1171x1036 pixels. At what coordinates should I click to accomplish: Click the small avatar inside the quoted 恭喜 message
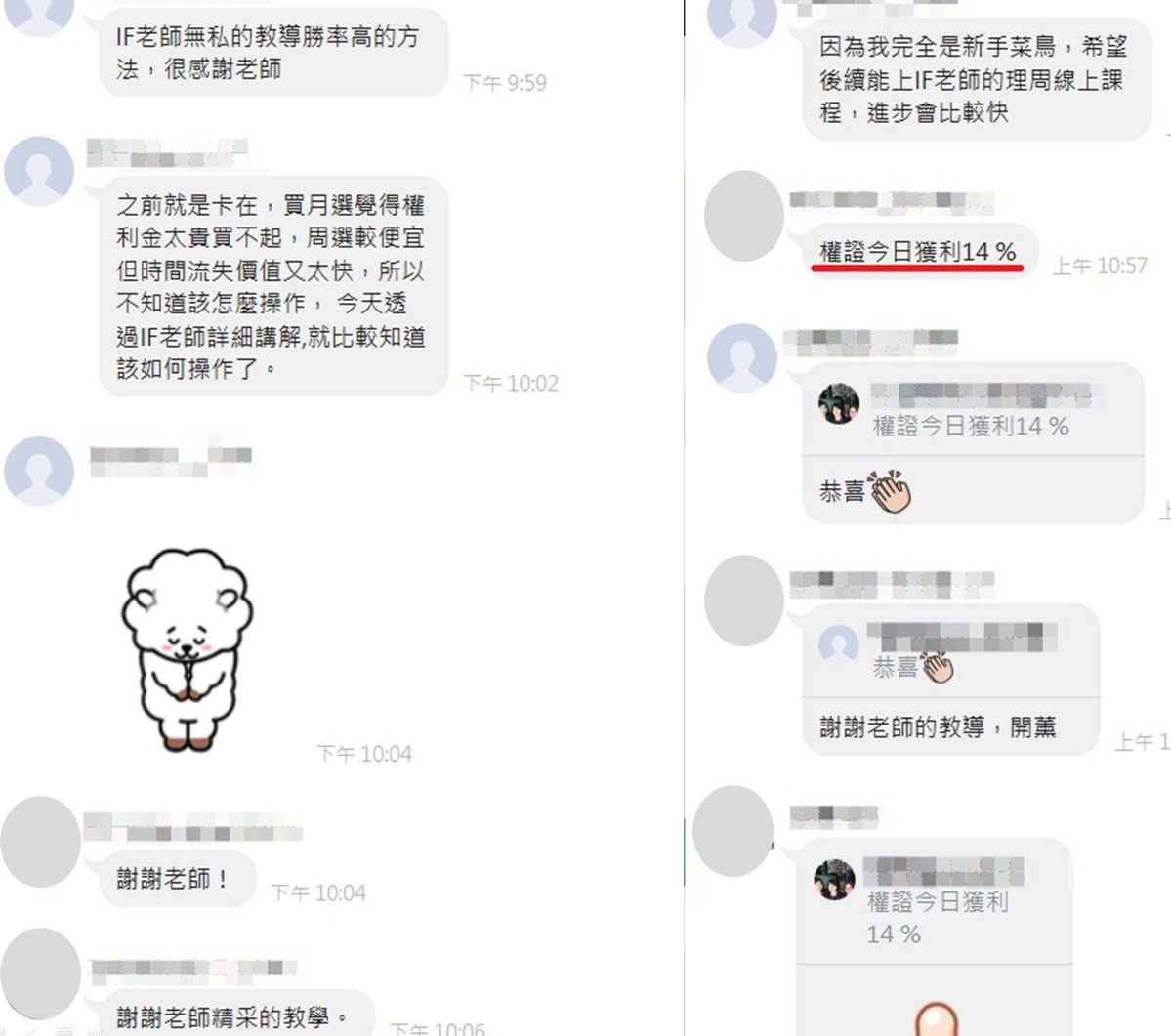(x=839, y=644)
